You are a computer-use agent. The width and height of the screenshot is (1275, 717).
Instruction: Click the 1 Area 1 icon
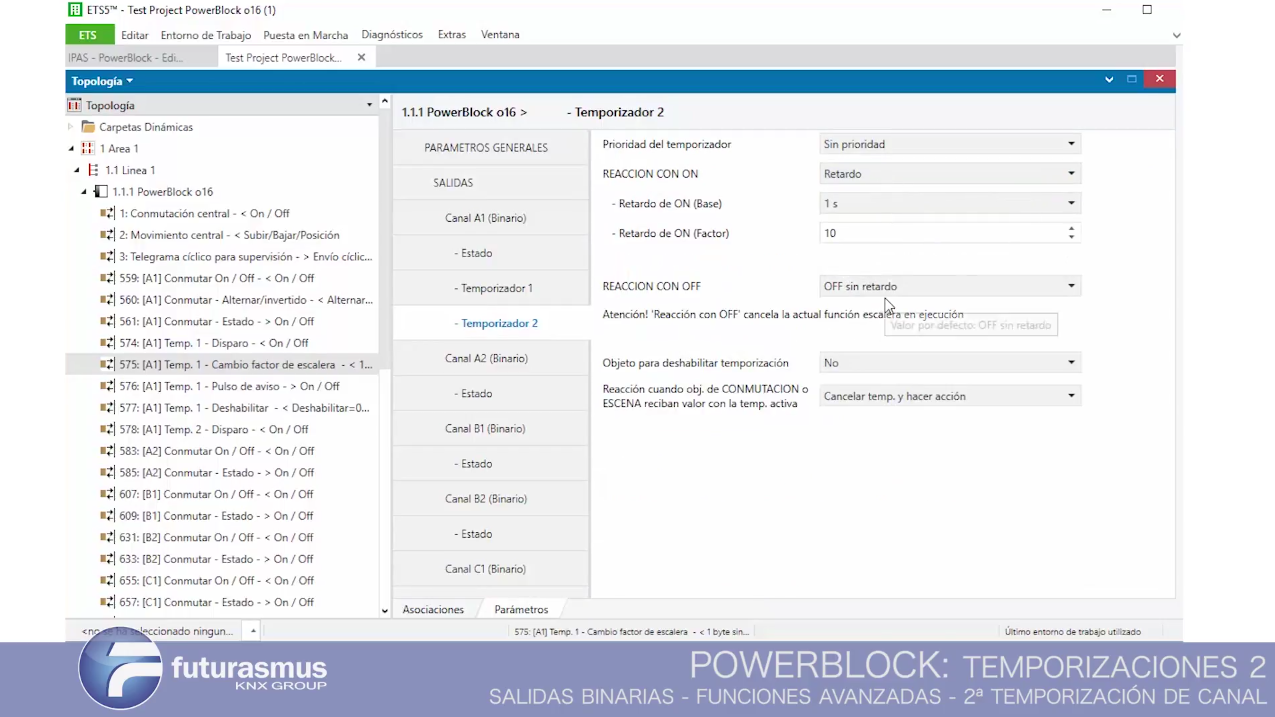88,149
